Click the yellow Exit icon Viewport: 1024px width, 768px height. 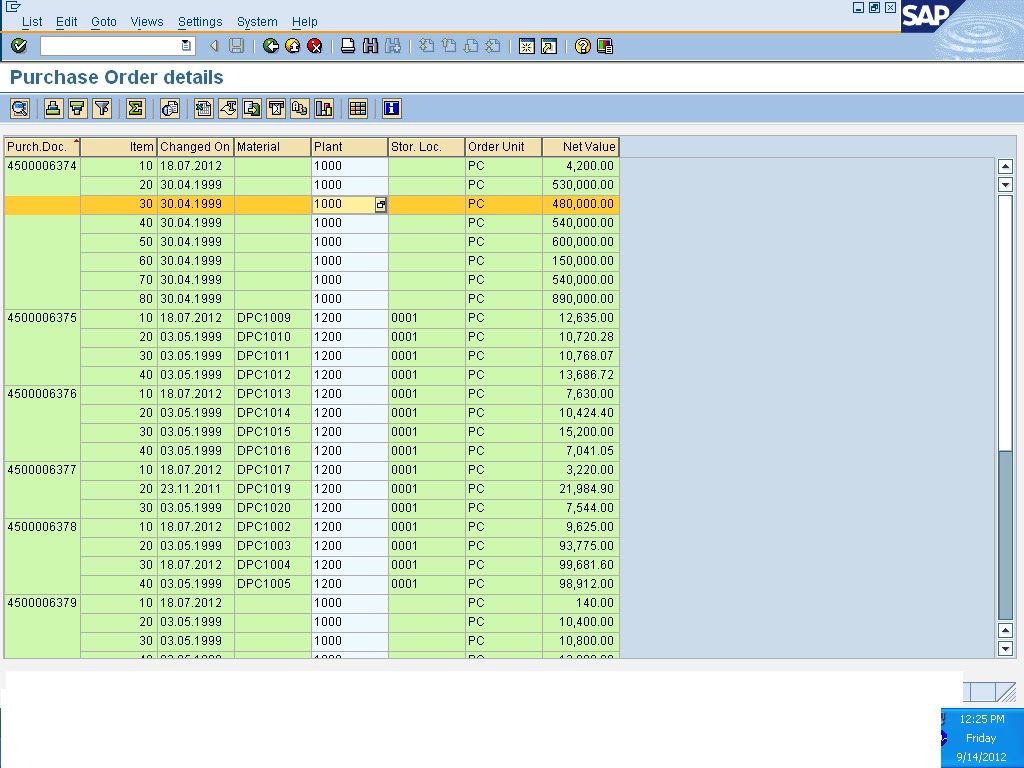point(293,46)
